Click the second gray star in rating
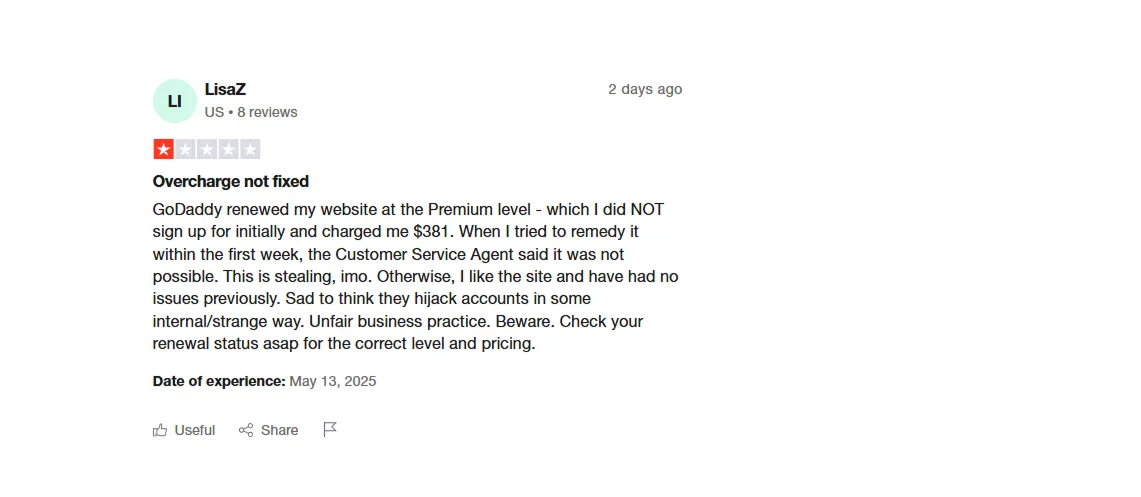This screenshot has width=1141, height=497. pos(185,149)
